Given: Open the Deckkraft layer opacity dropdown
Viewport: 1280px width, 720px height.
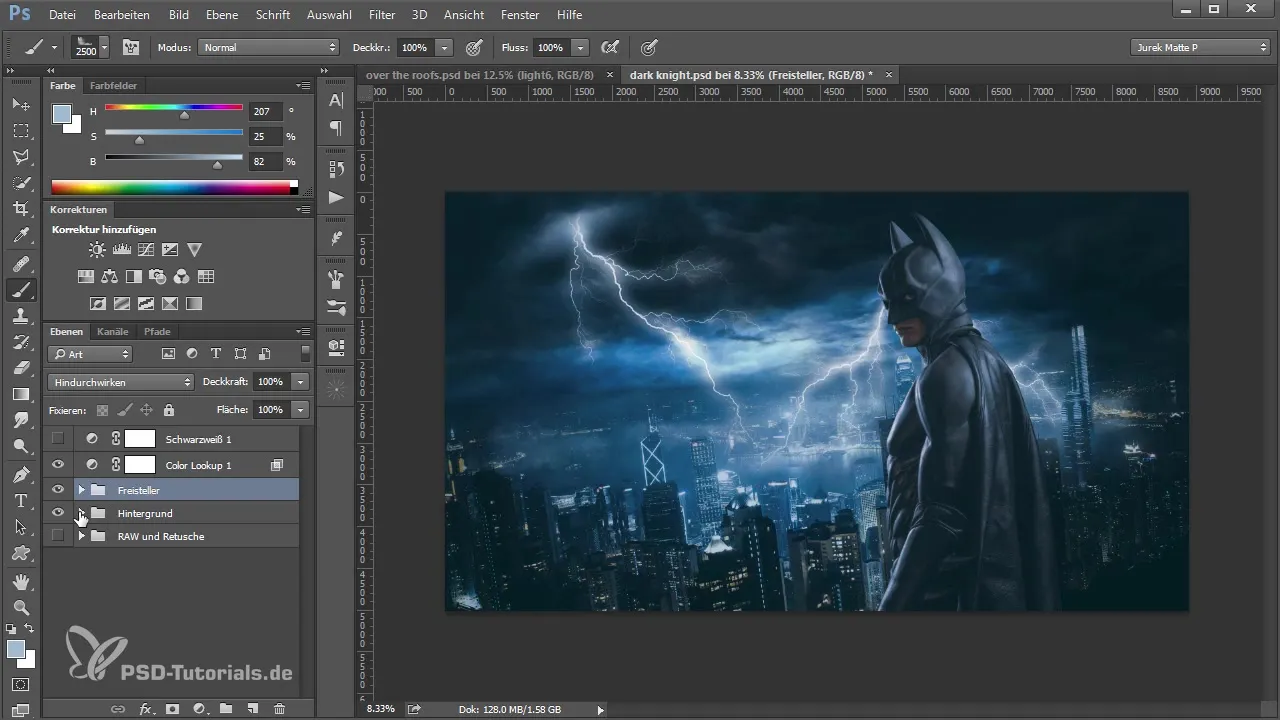Looking at the screenshot, I should 301,382.
